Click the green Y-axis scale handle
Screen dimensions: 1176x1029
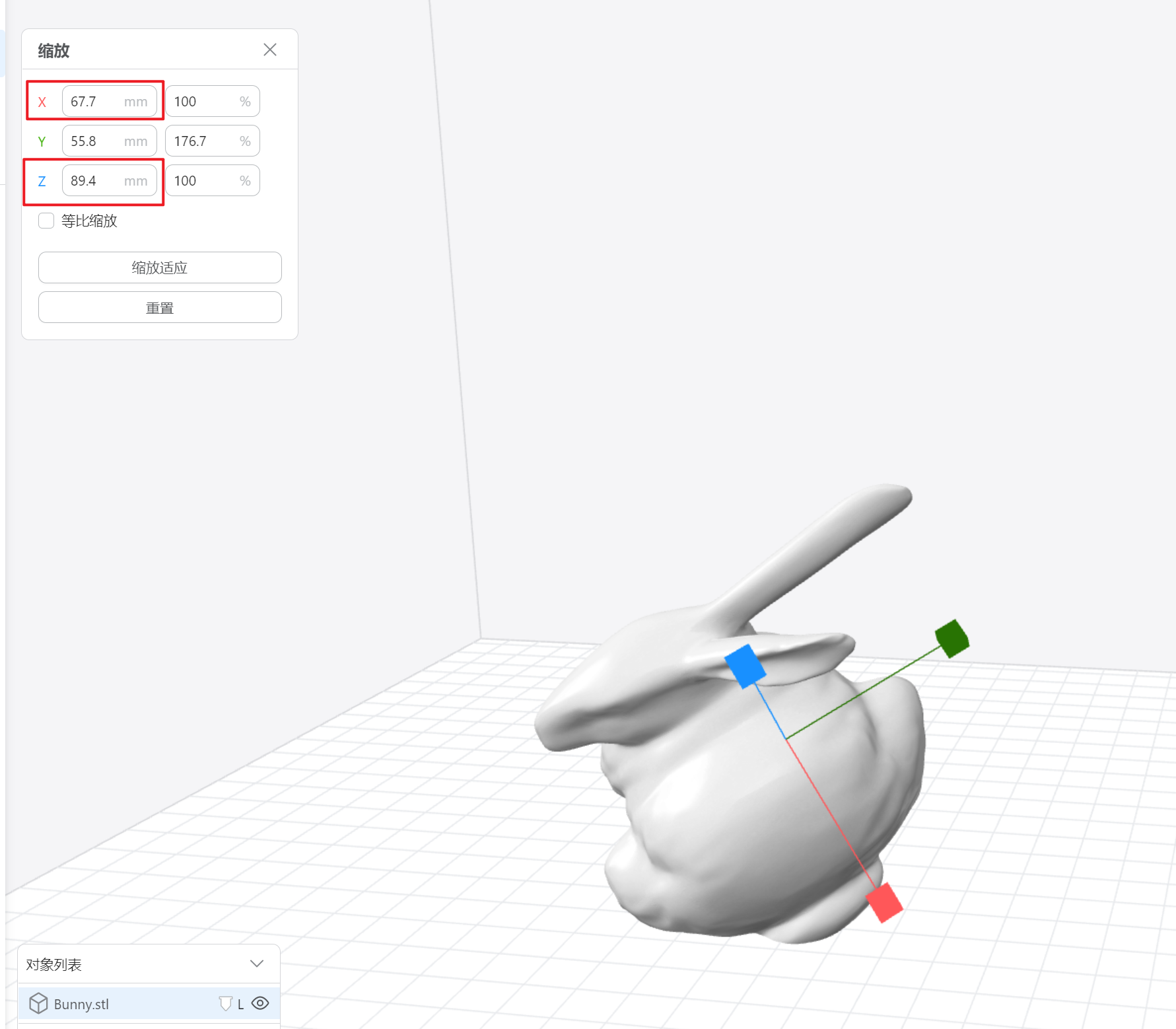(952, 638)
